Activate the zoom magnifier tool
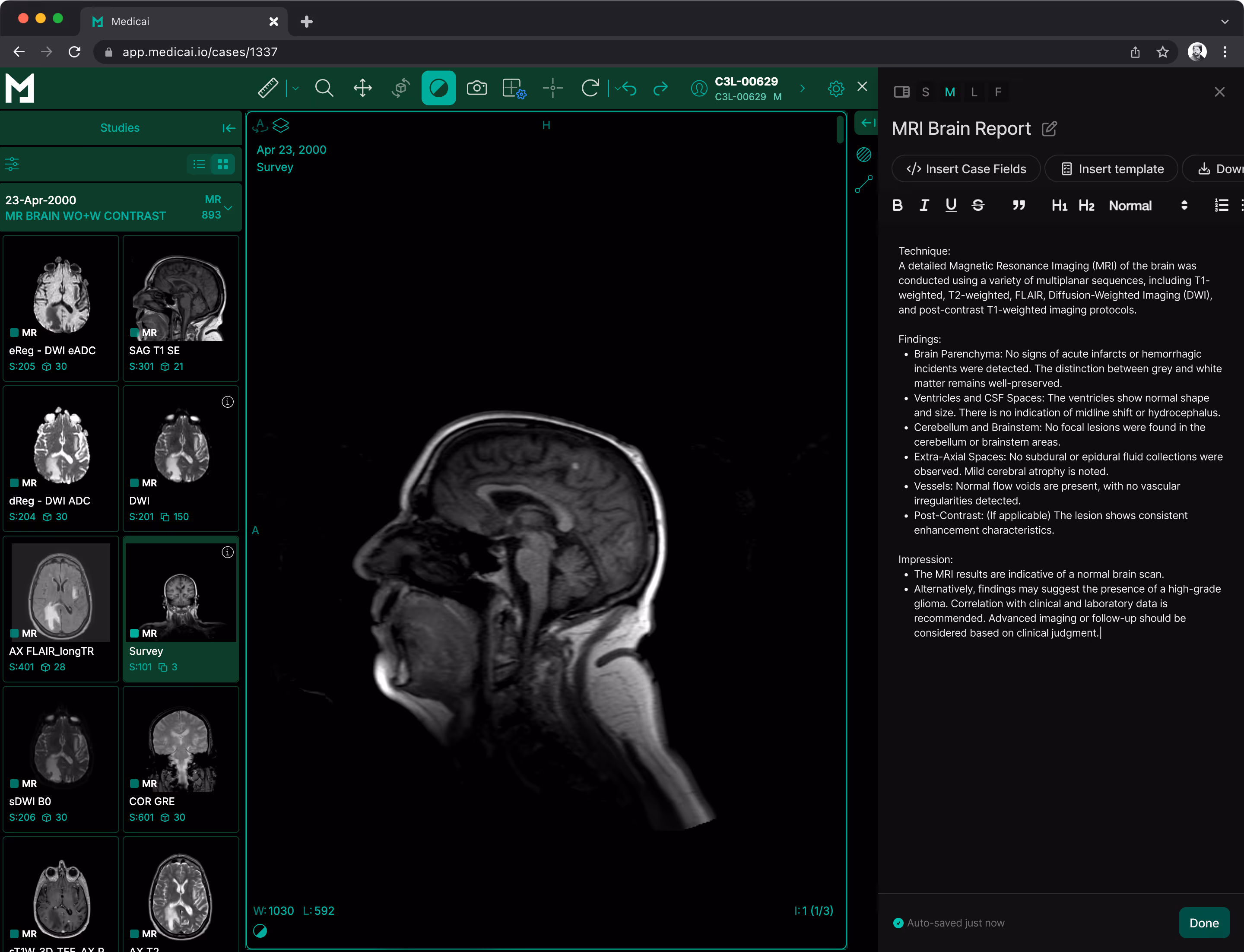The height and width of the screenshot is (952, 1244). click(324, 88)
